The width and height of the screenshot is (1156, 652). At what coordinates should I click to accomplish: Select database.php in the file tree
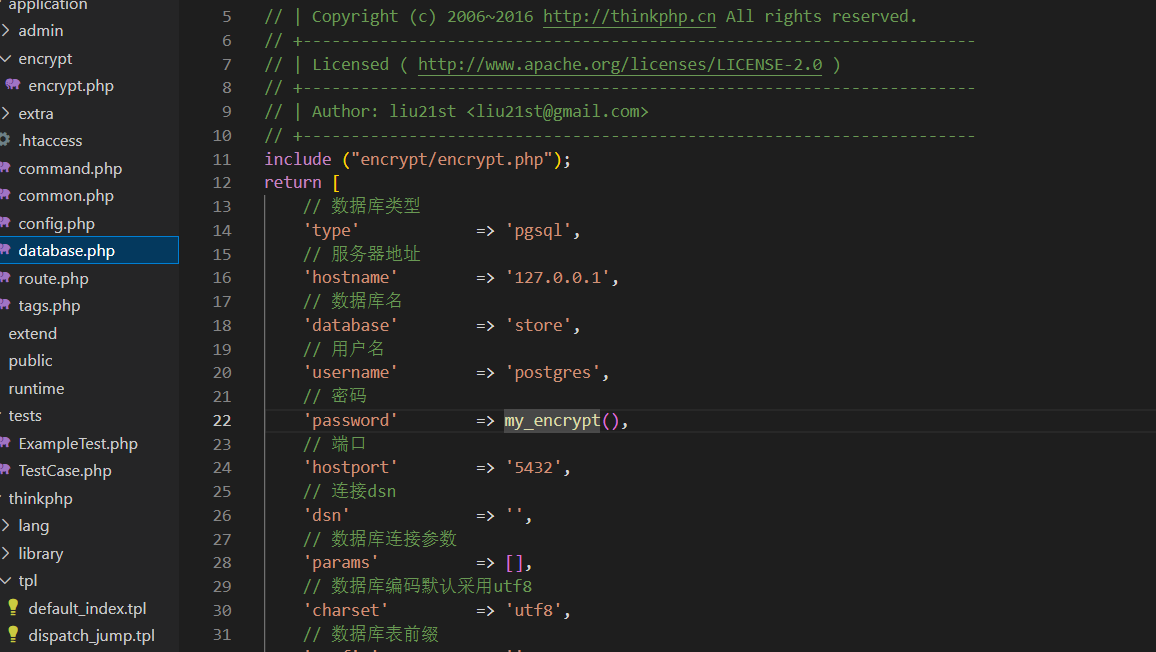click(x=89, y=250)
